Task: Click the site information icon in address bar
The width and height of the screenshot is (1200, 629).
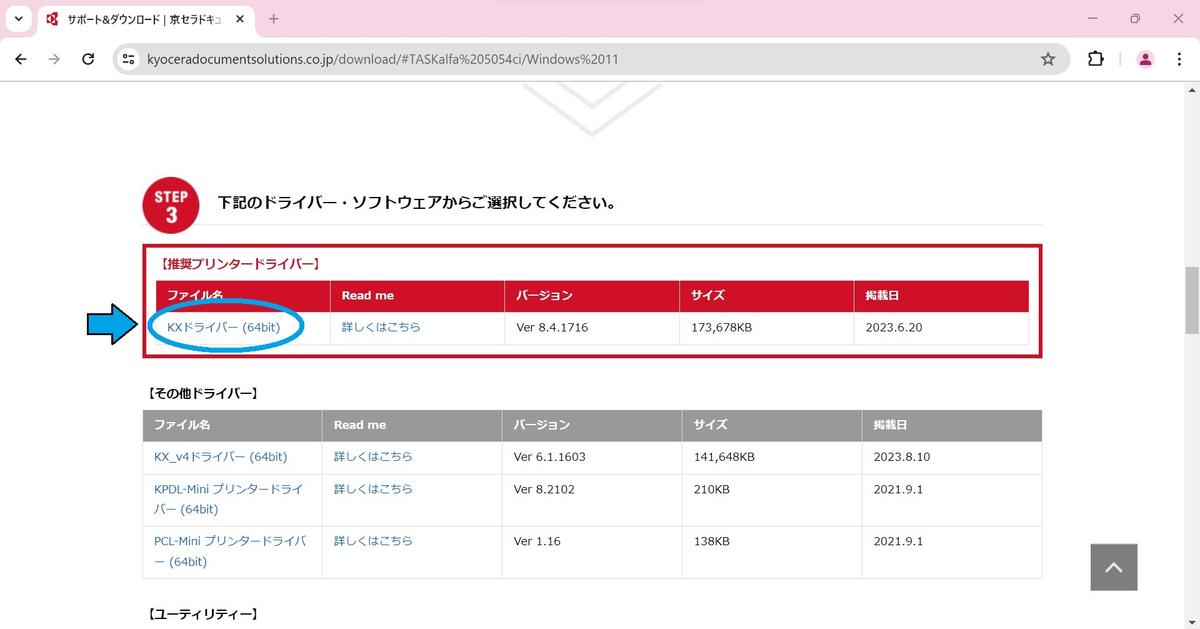Action: point(128,59)
